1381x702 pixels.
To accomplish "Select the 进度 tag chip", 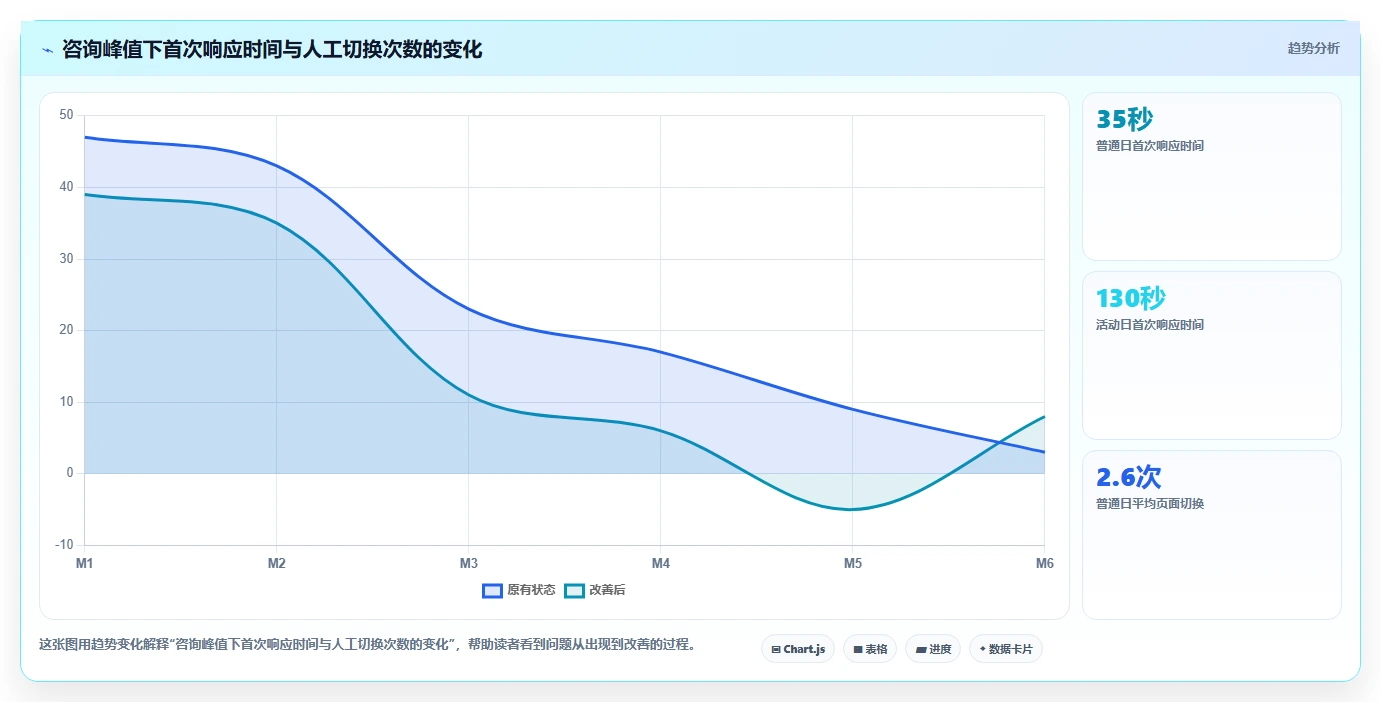I will click(x=933, y=649).
